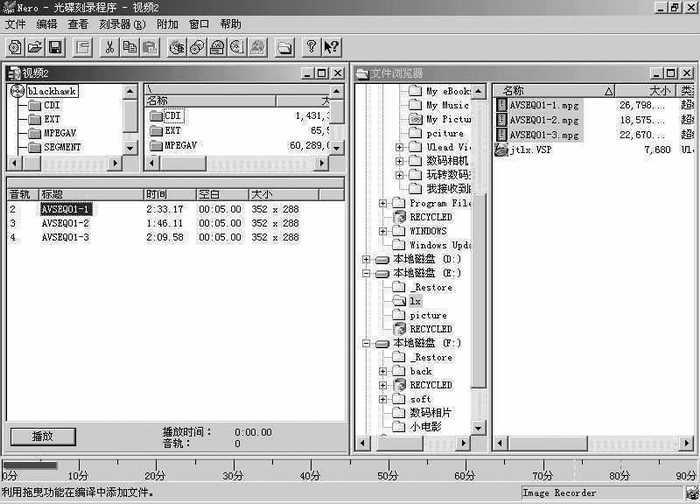Open the file browser toolbar icon

pyautogui.click(x=285, y=46)
